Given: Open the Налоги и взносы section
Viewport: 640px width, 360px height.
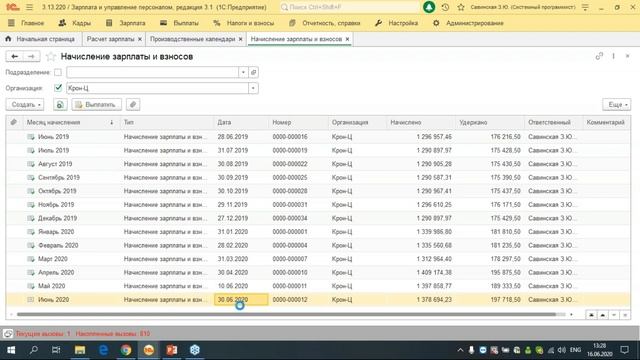Looking at the screenshot, I should click(x=243, y=23).
